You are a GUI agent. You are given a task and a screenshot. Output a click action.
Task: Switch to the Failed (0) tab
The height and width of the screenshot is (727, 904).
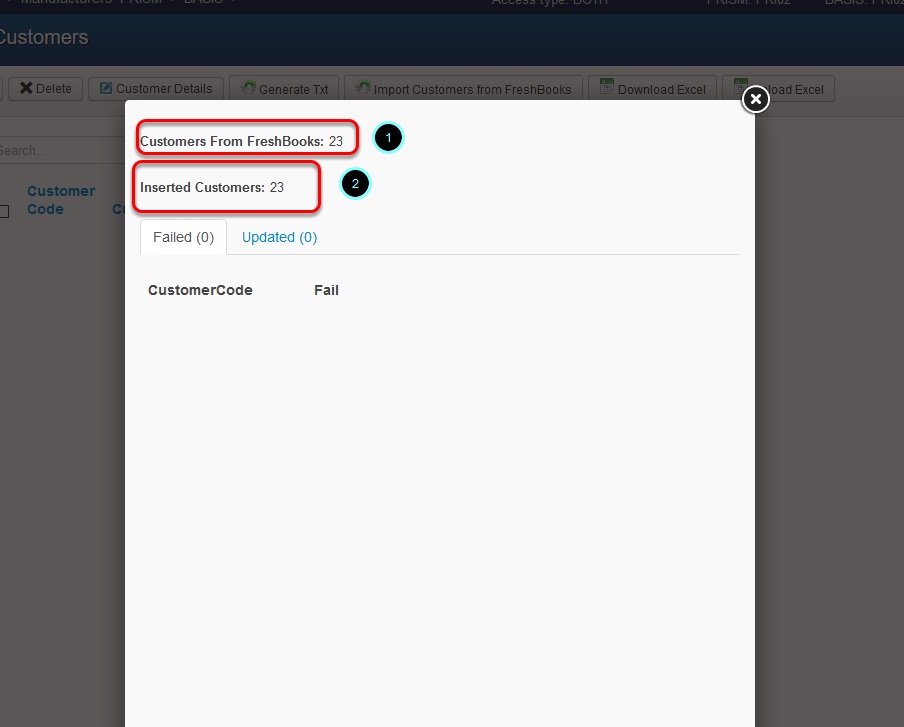[183, 237]
